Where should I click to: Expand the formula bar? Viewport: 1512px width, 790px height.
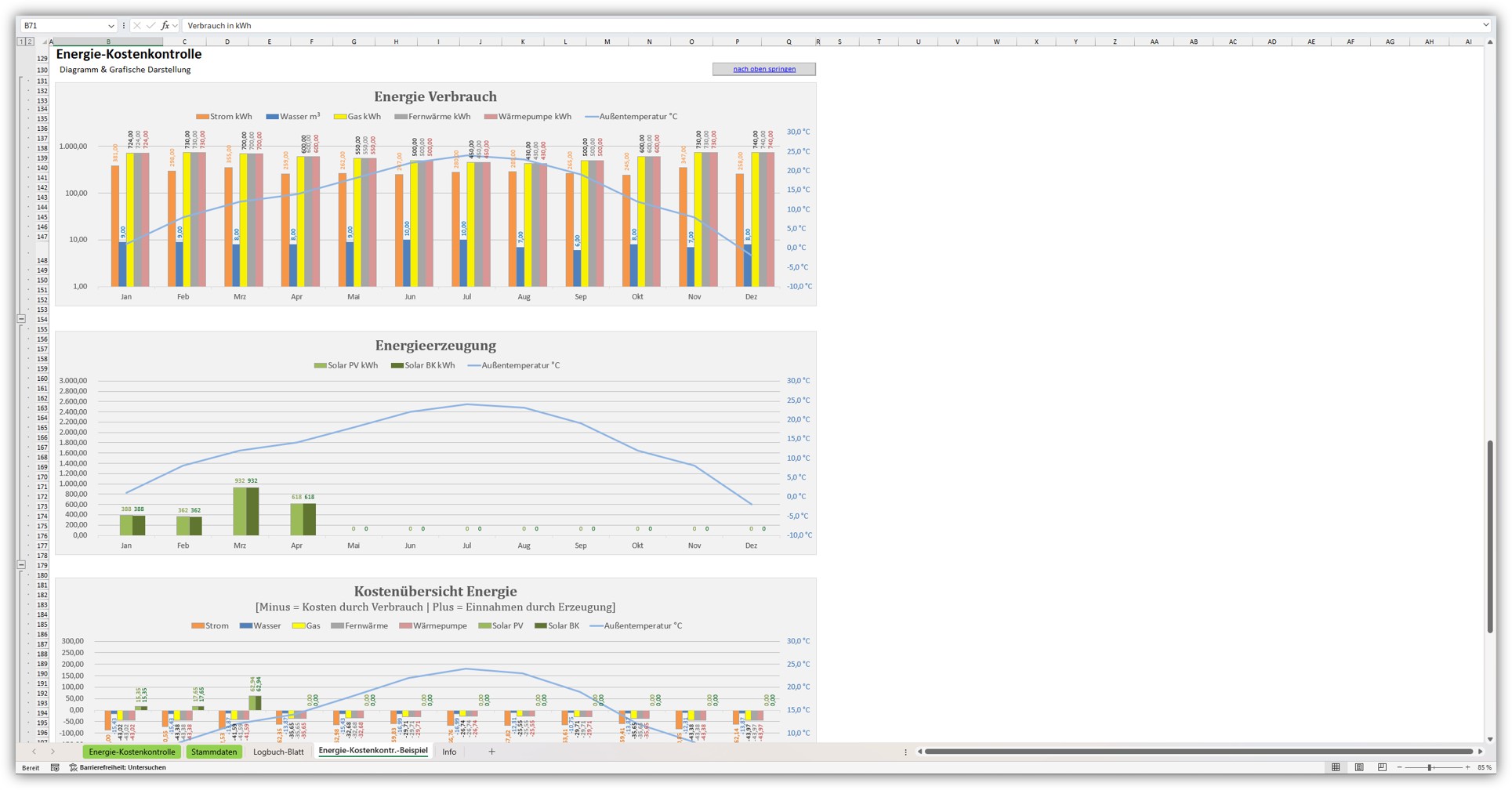tap(1485, 25)
